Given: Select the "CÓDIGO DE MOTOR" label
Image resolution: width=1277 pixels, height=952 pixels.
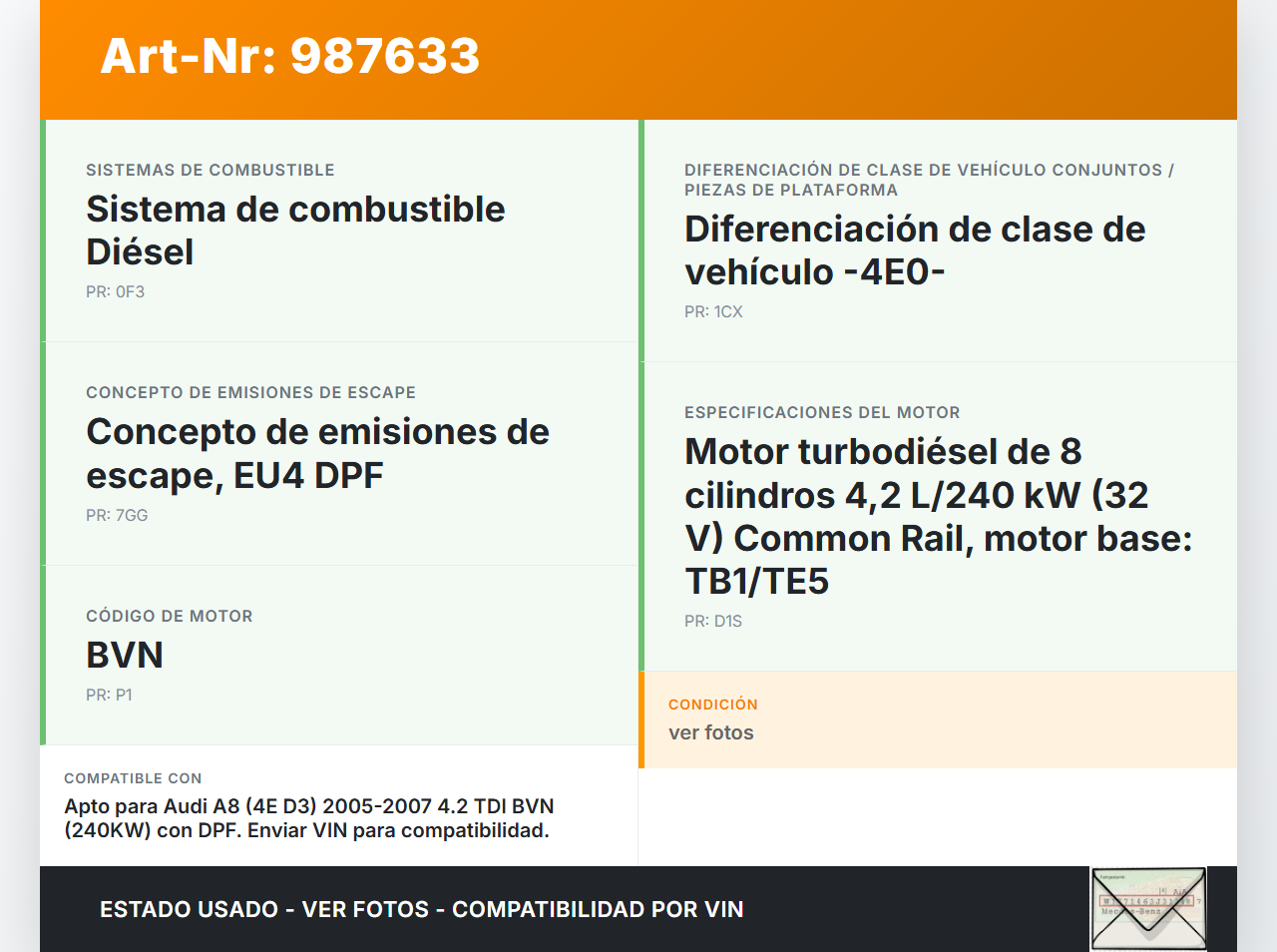Looking at the screenshot, I should click(x=170, y=616).
